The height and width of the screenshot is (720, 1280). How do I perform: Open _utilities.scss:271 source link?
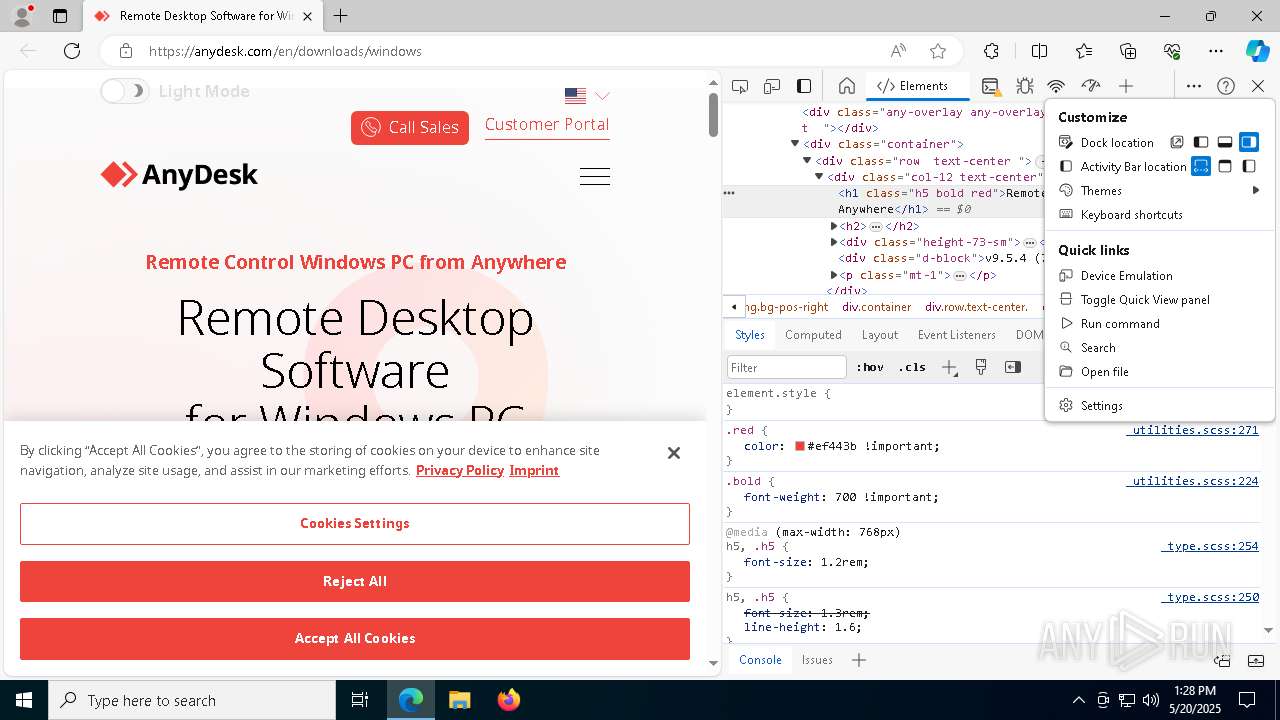pyautogui.click(x=1192, y=430)
